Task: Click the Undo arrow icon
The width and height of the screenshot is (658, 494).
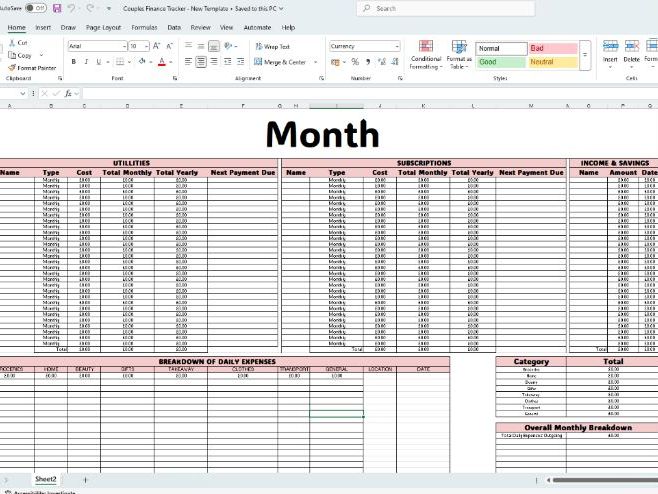Action: [71, 8]
